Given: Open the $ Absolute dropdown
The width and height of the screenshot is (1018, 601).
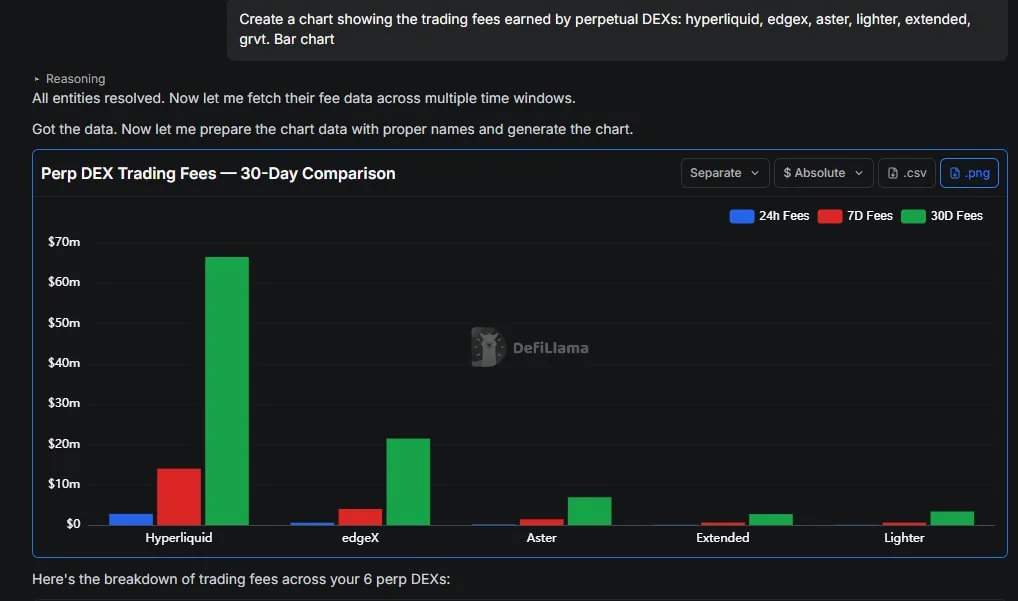Looking at the screenshot, I should [823, 173].
